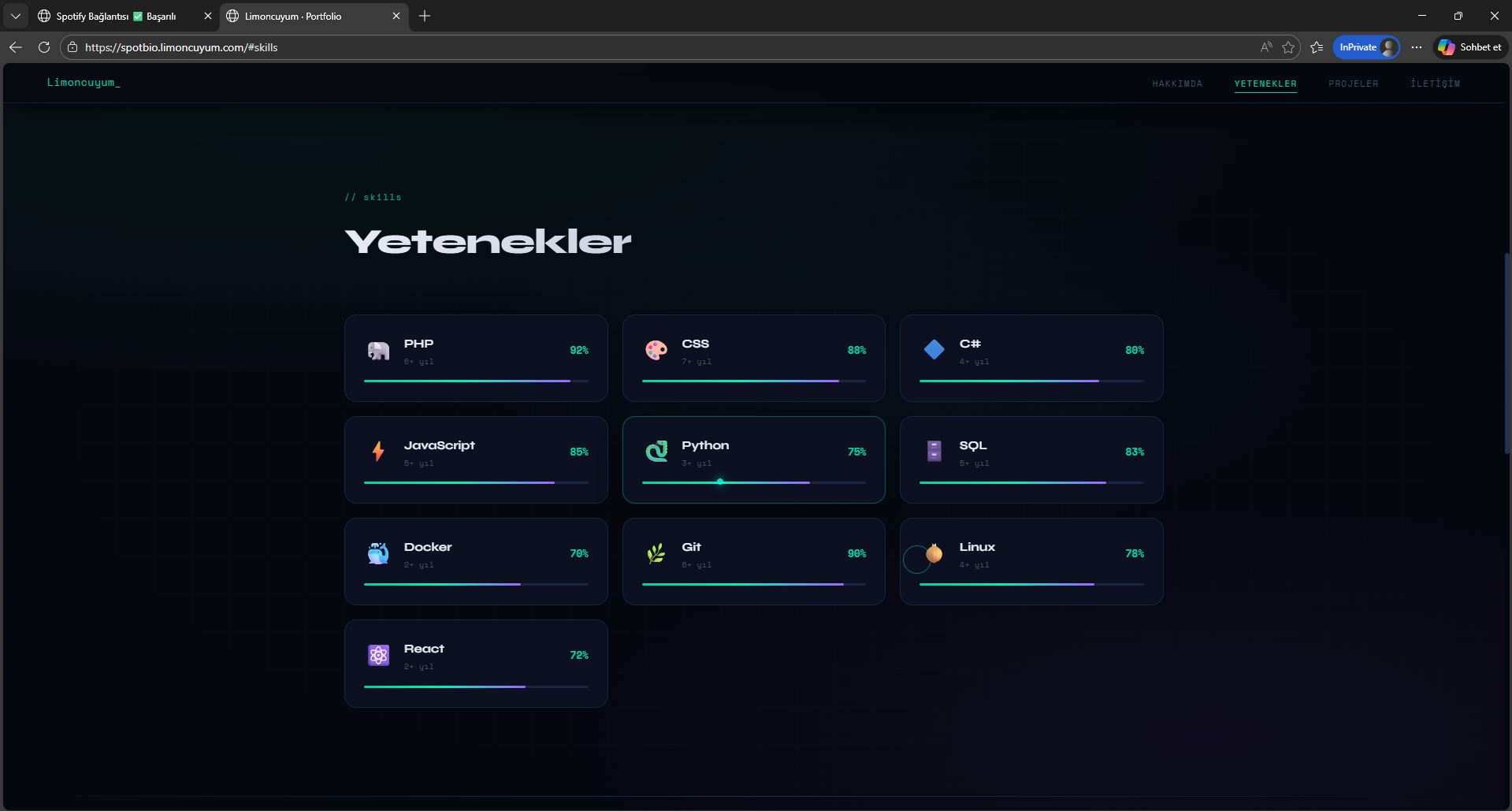
Task: Open the HAKKIMDA navigation link
Action: (1176, 84)
